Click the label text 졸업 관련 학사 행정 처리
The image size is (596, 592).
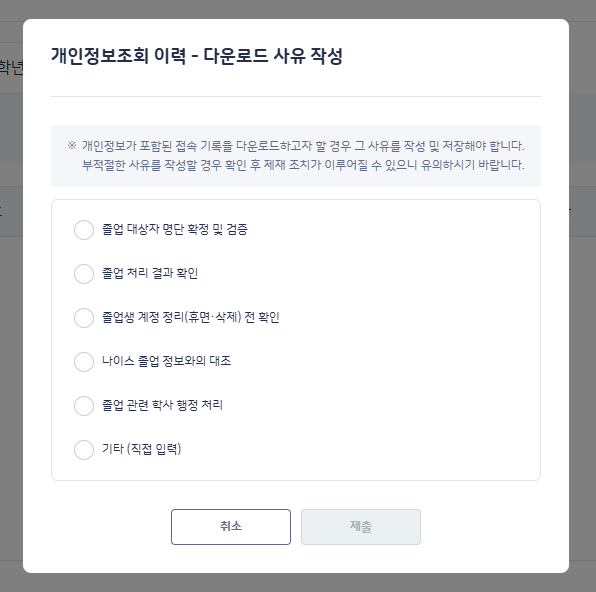click(162, 405)
